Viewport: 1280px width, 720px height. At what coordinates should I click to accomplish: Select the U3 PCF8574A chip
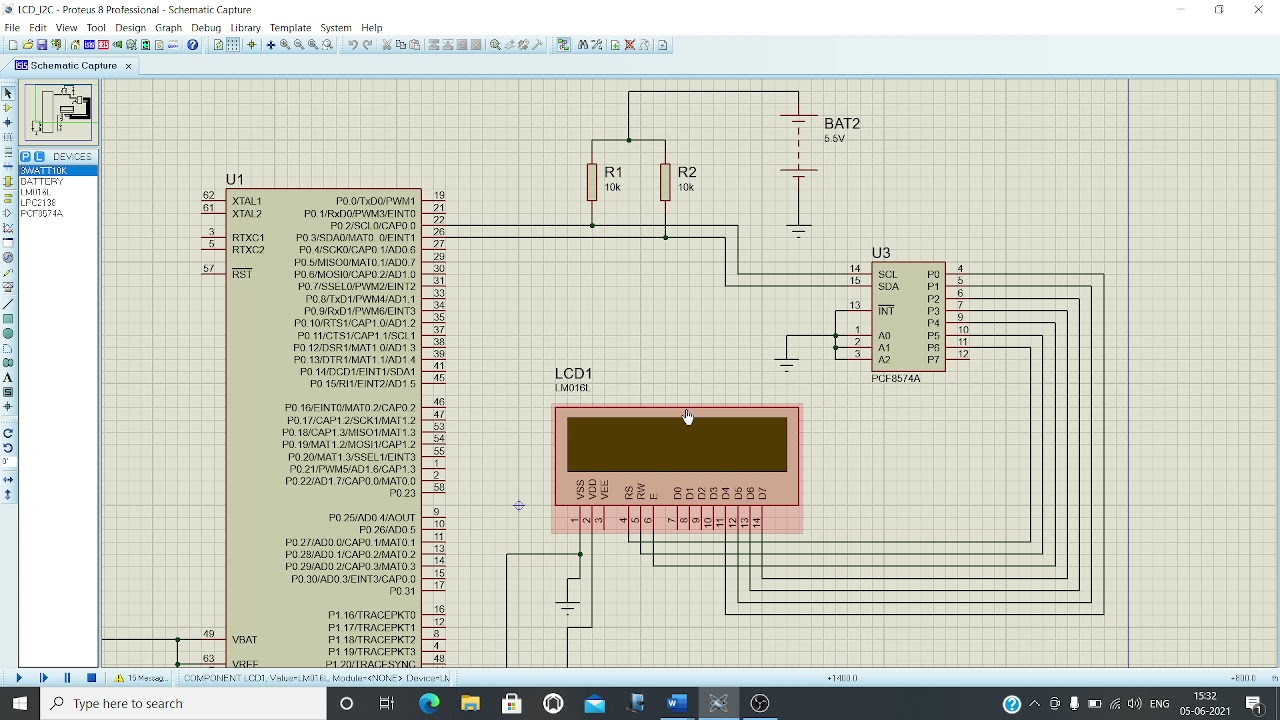point(908,317)
